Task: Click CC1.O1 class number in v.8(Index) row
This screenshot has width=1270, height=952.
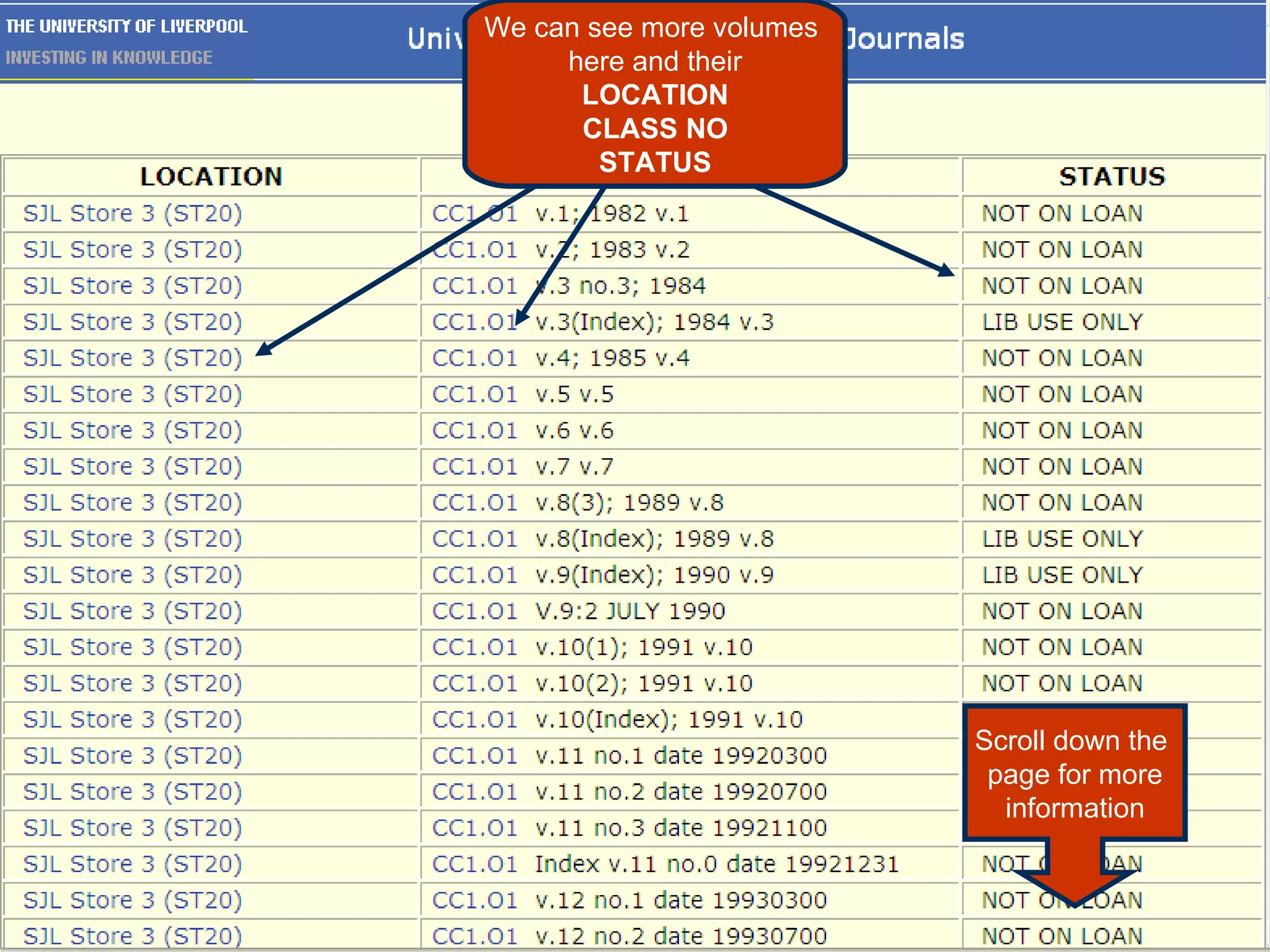Action: tap(474, 539)
